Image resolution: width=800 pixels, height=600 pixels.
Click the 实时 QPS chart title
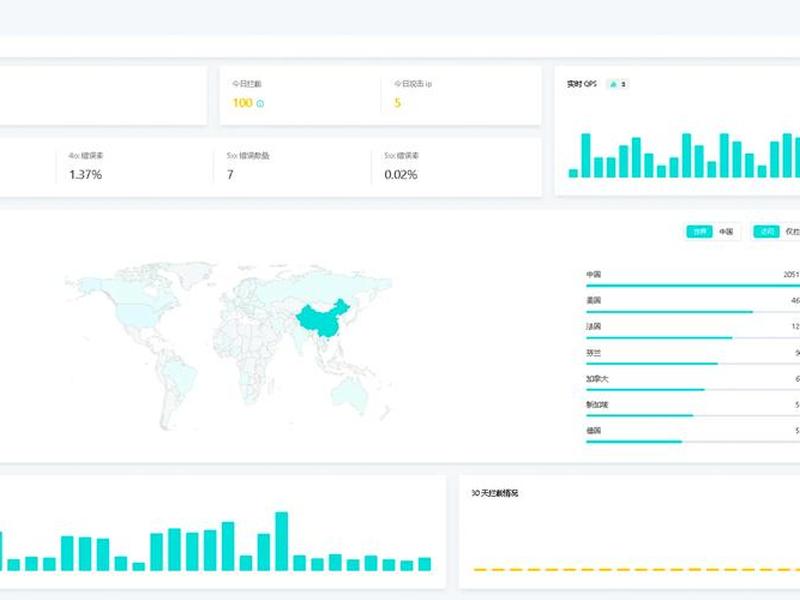pos(582,84)
